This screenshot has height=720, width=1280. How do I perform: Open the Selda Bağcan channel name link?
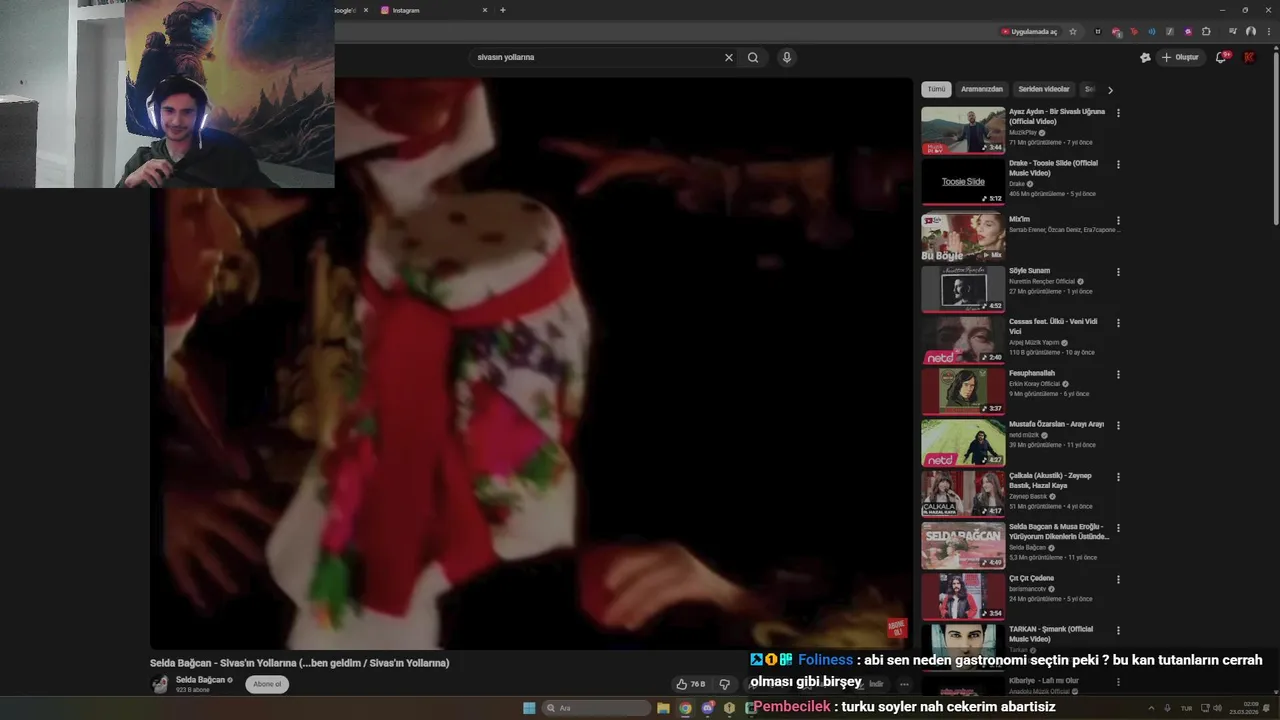pos(200,680)
